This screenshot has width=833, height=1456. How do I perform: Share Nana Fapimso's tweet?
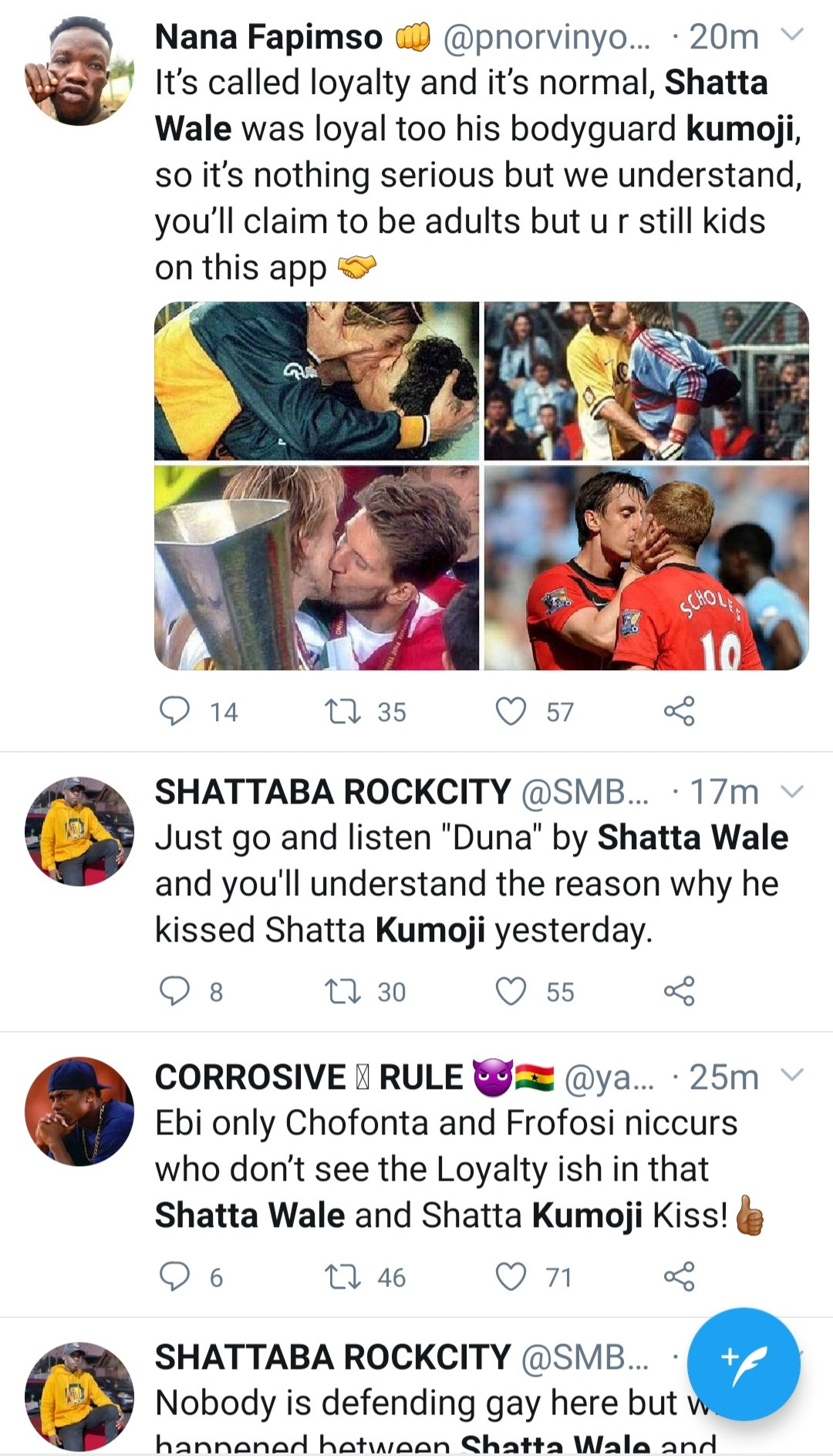(x=679, y=711)
